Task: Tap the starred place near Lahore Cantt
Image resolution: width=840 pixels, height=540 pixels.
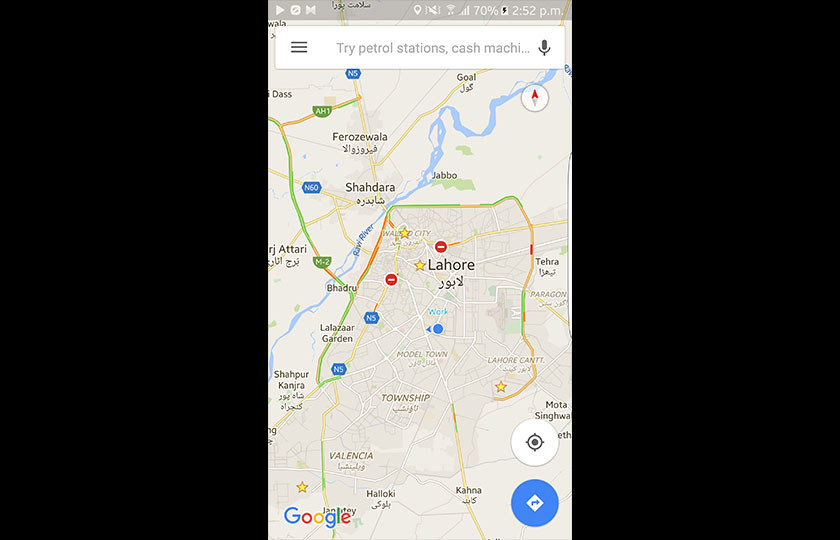Action: [x=501, y=386]
